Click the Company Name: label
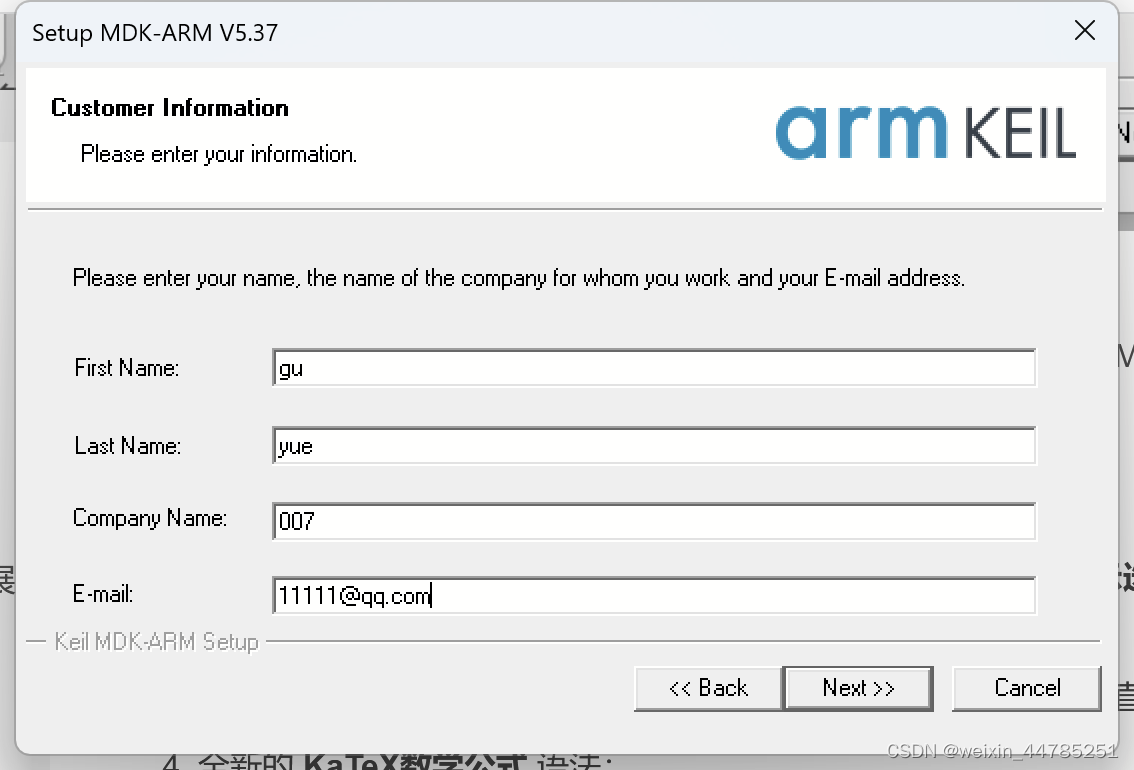The height and width of the screenshot is (770, 1134). pyautogui.click(x=150, y=518)
